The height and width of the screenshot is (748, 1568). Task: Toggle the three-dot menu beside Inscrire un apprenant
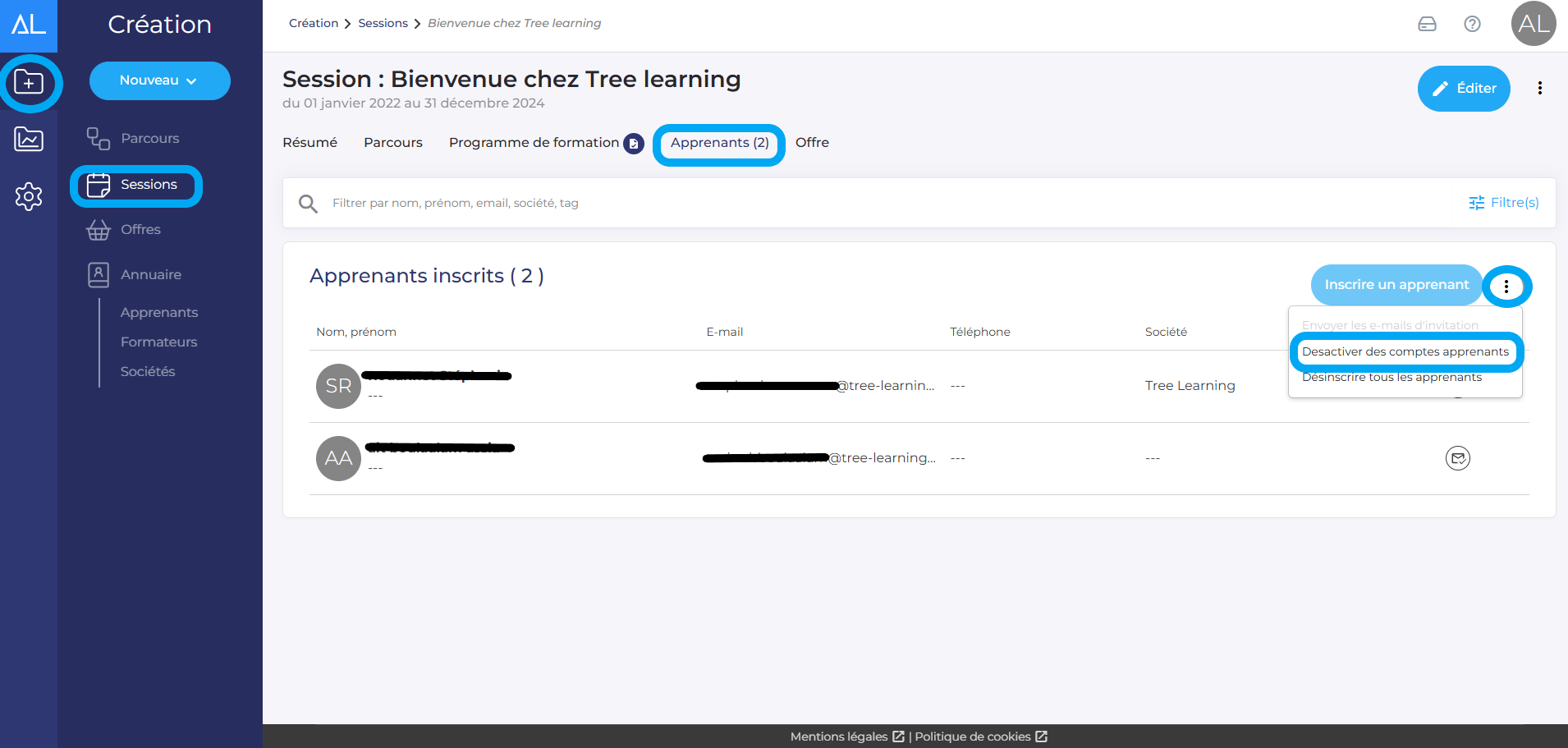1506,286
